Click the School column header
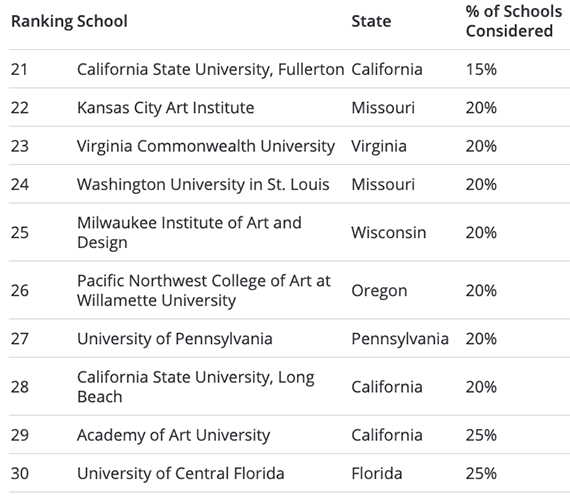 point(102,21)
